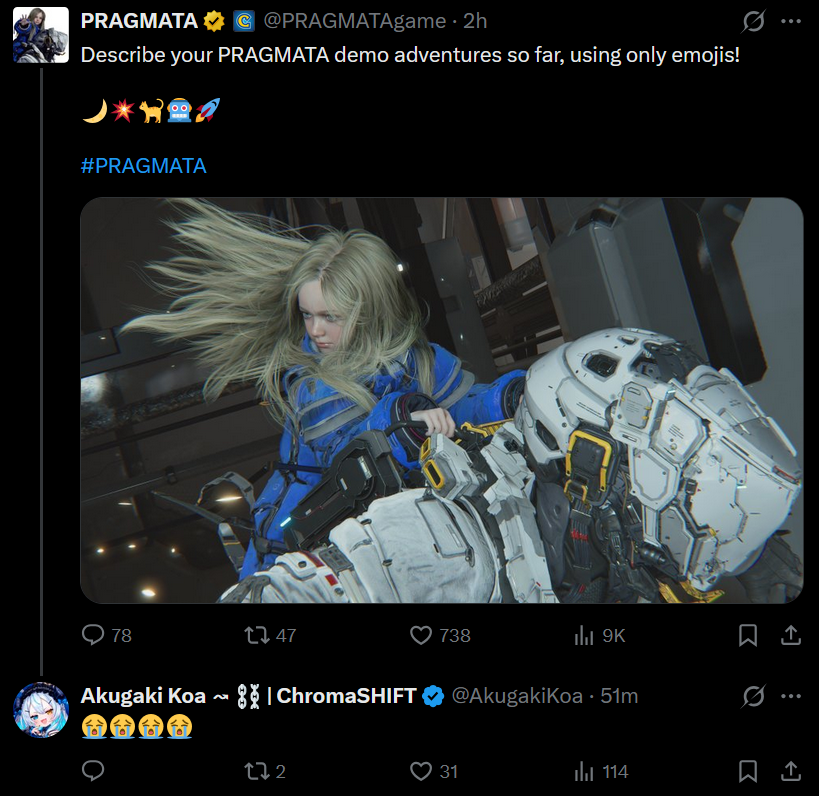Open the girl and astronaut image
This screenshot has width=819, height=796.
pos(441,400)
